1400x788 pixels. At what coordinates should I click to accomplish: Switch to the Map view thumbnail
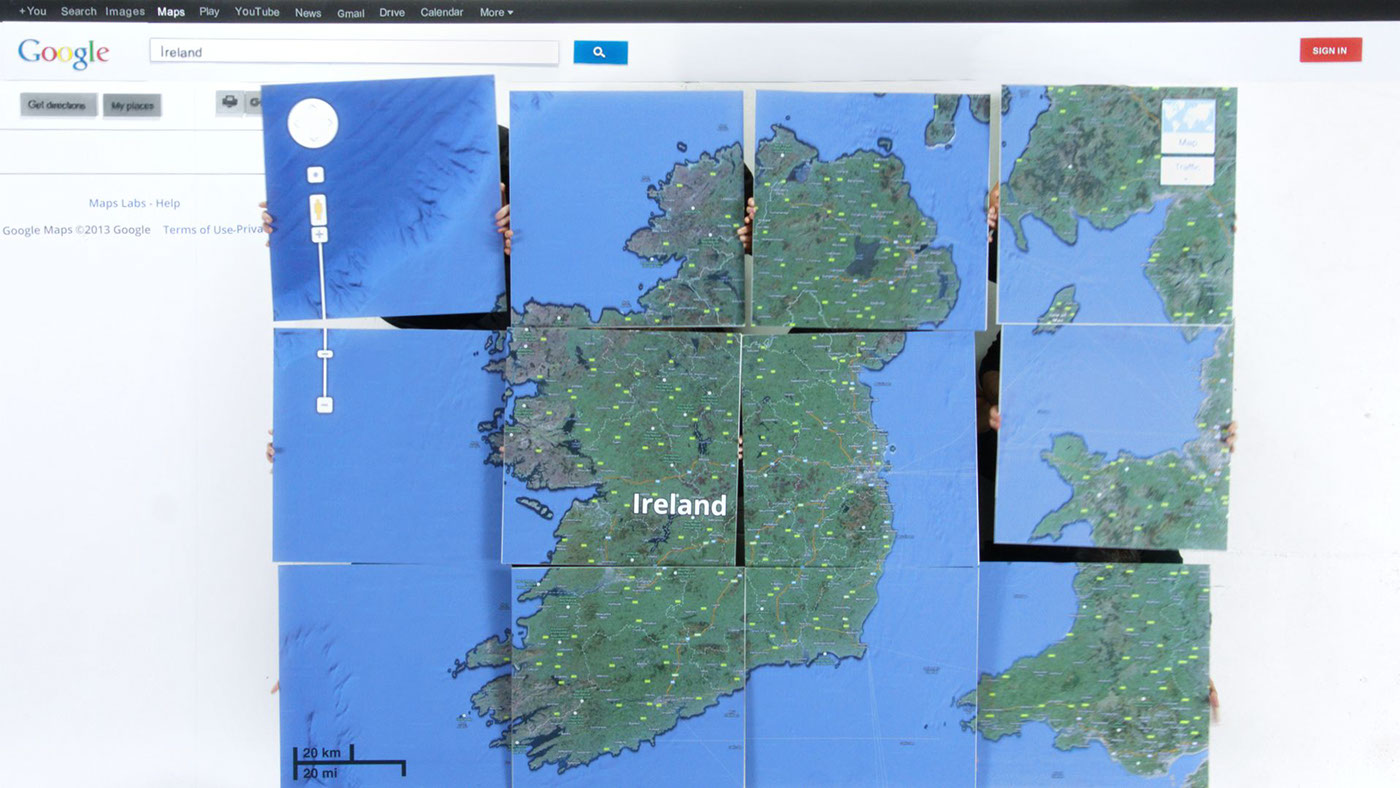(1187, 125)
